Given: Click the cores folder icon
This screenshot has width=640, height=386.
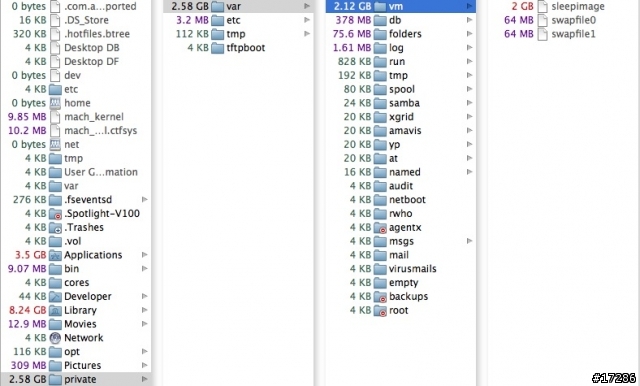Looking at the screenshot, I should tap(55, 282).
